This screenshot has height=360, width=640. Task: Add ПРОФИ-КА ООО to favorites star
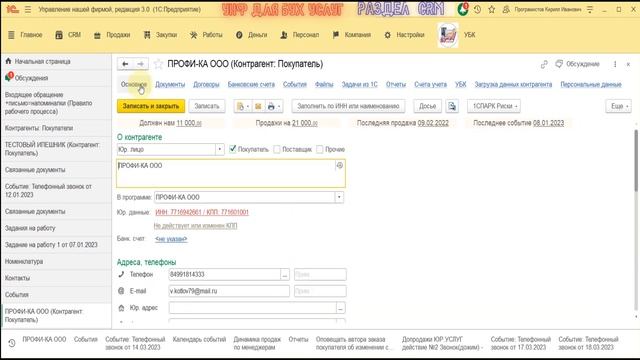point(158,64)
